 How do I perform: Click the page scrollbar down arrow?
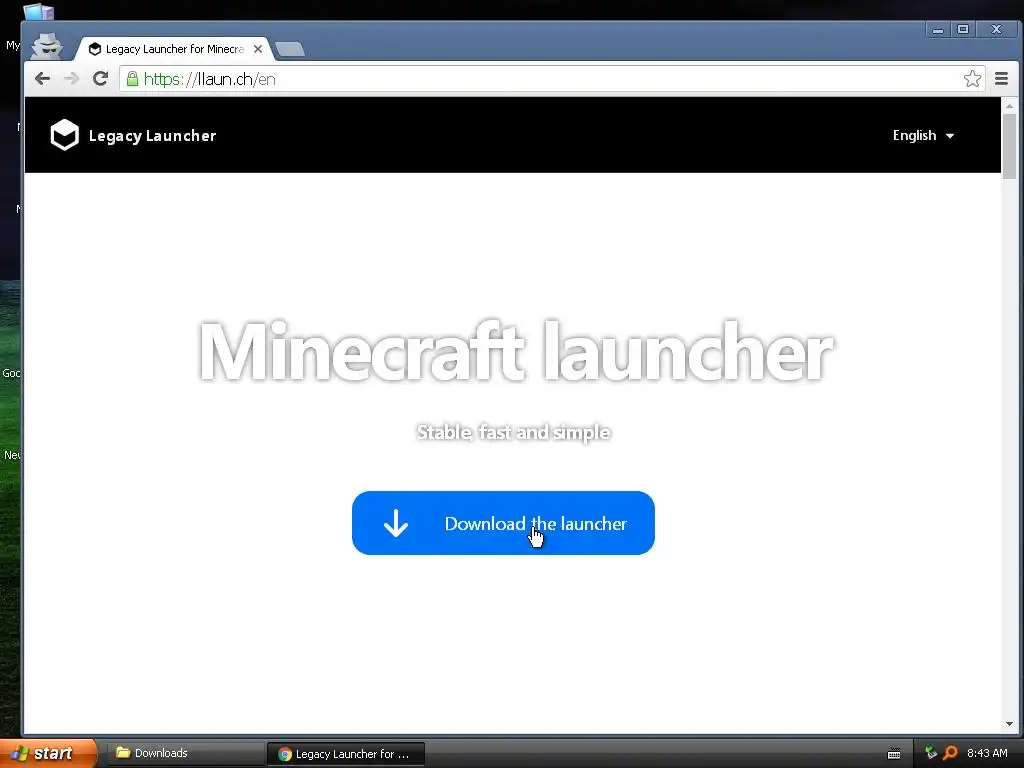(x=1010, y=724)
